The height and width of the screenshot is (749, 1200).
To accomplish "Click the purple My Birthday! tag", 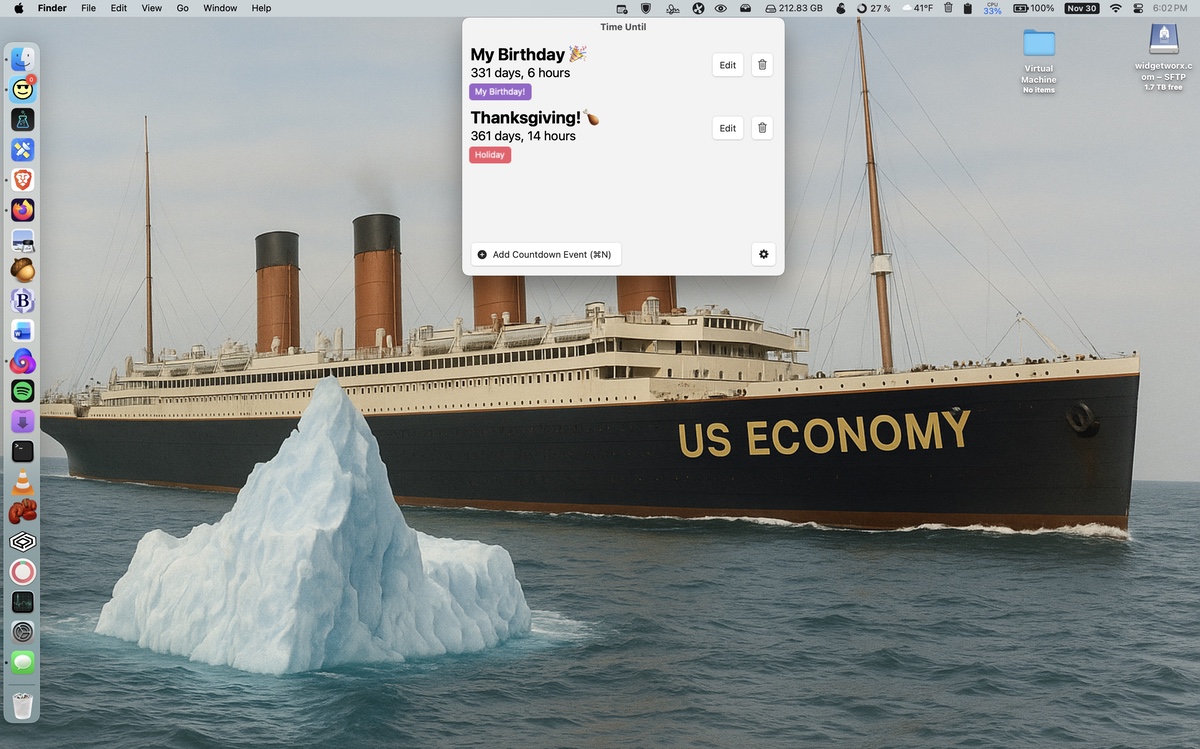I will coord(500,92).
